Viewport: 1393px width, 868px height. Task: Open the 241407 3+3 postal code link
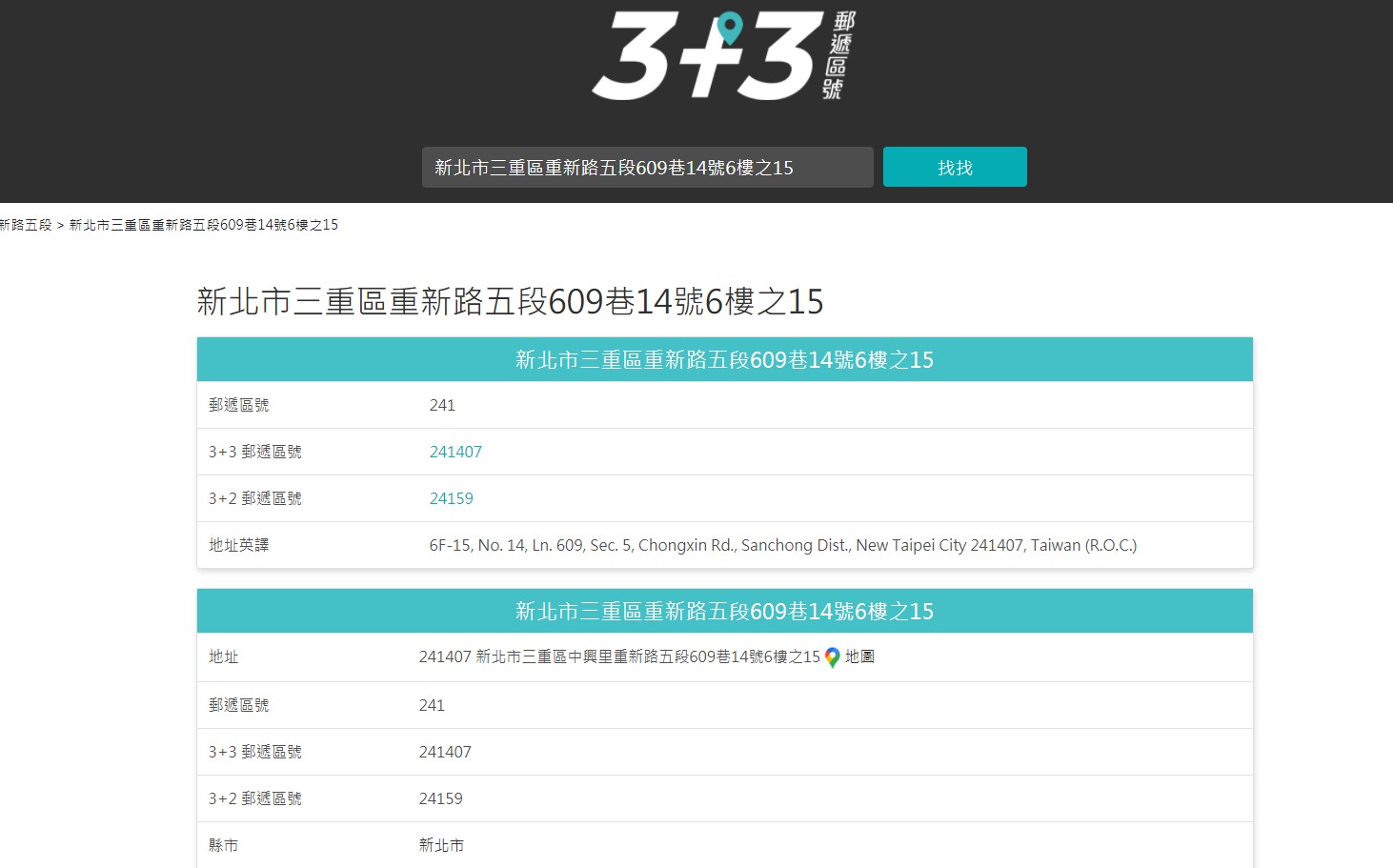click(455, 452)
